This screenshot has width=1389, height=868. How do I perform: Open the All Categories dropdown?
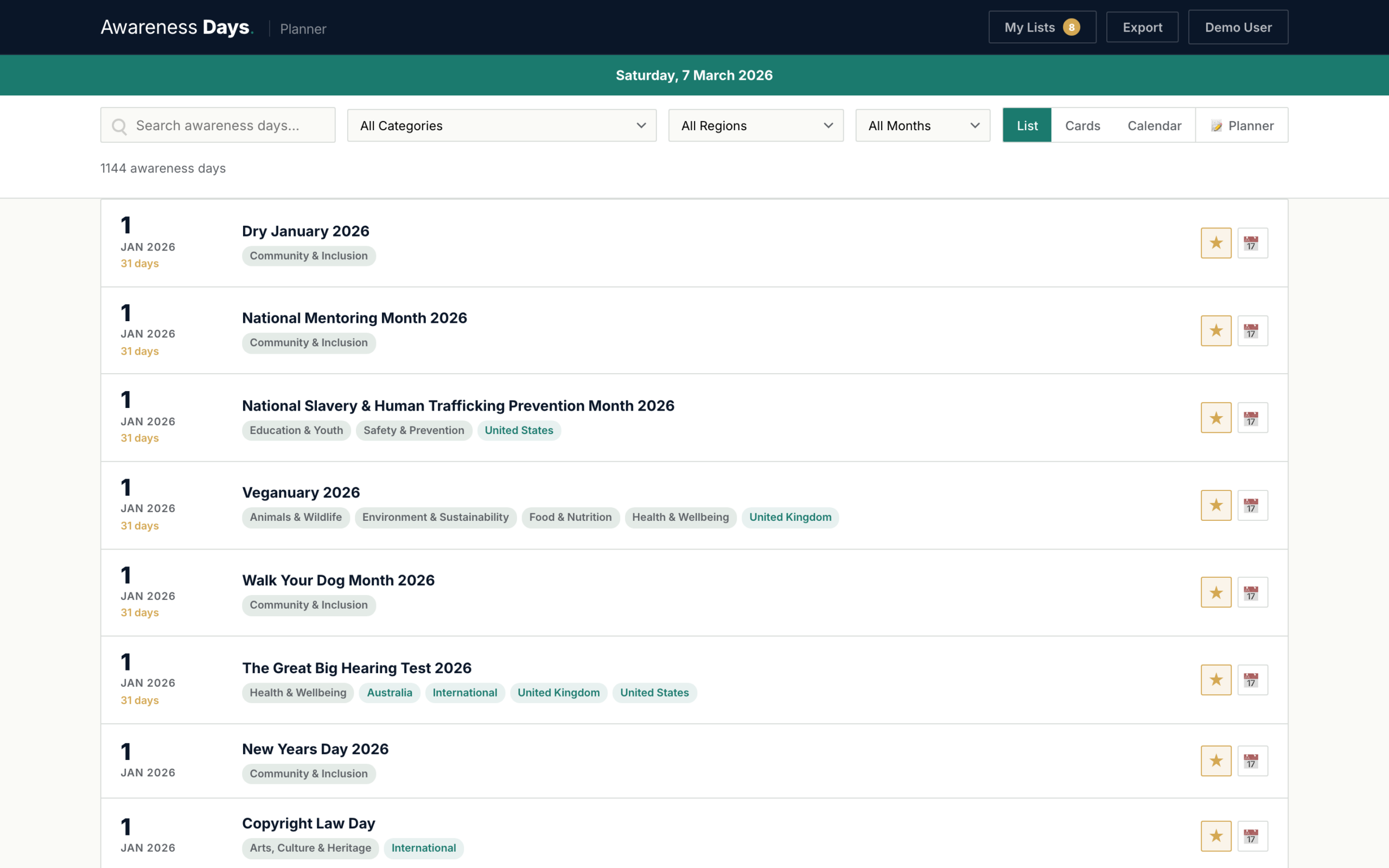coord(501,126)
